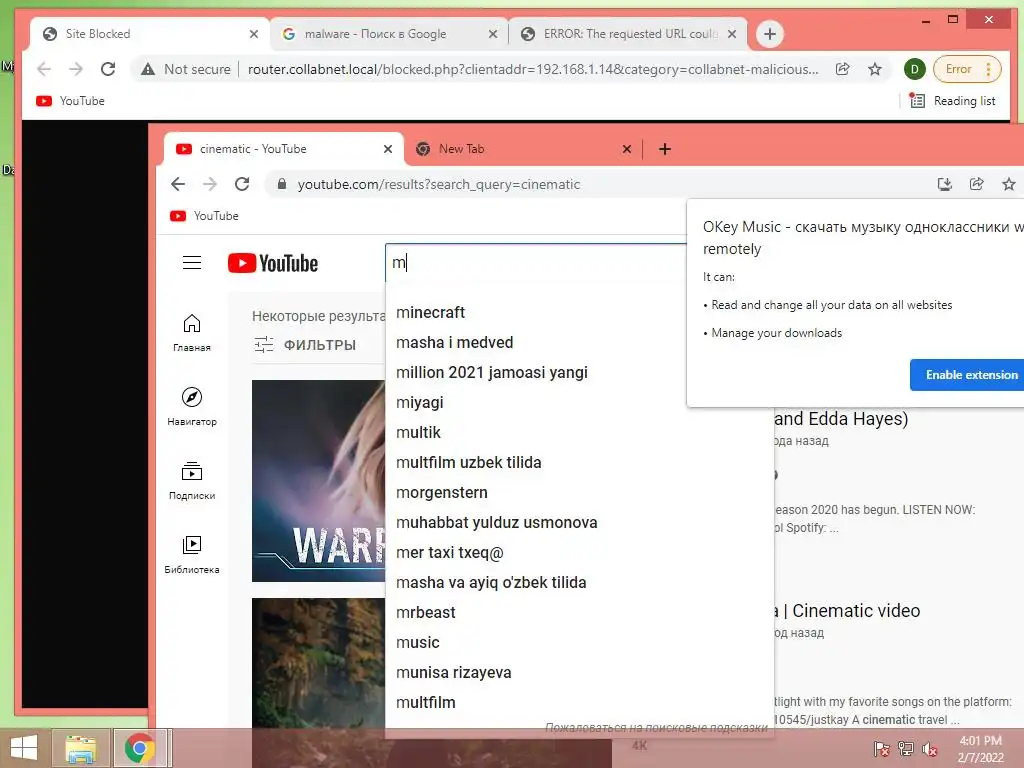Click the lock icon beside youtube.com URL

click(x=281, y=184)
